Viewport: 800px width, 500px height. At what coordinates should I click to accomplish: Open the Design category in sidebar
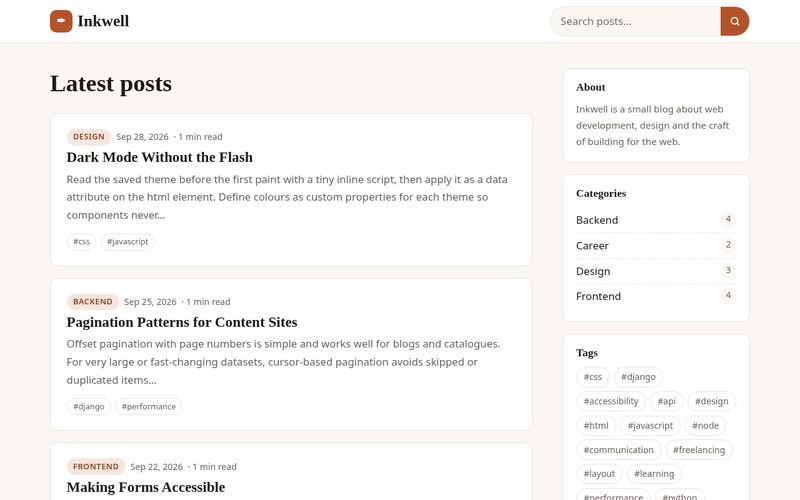coord(656,271)
